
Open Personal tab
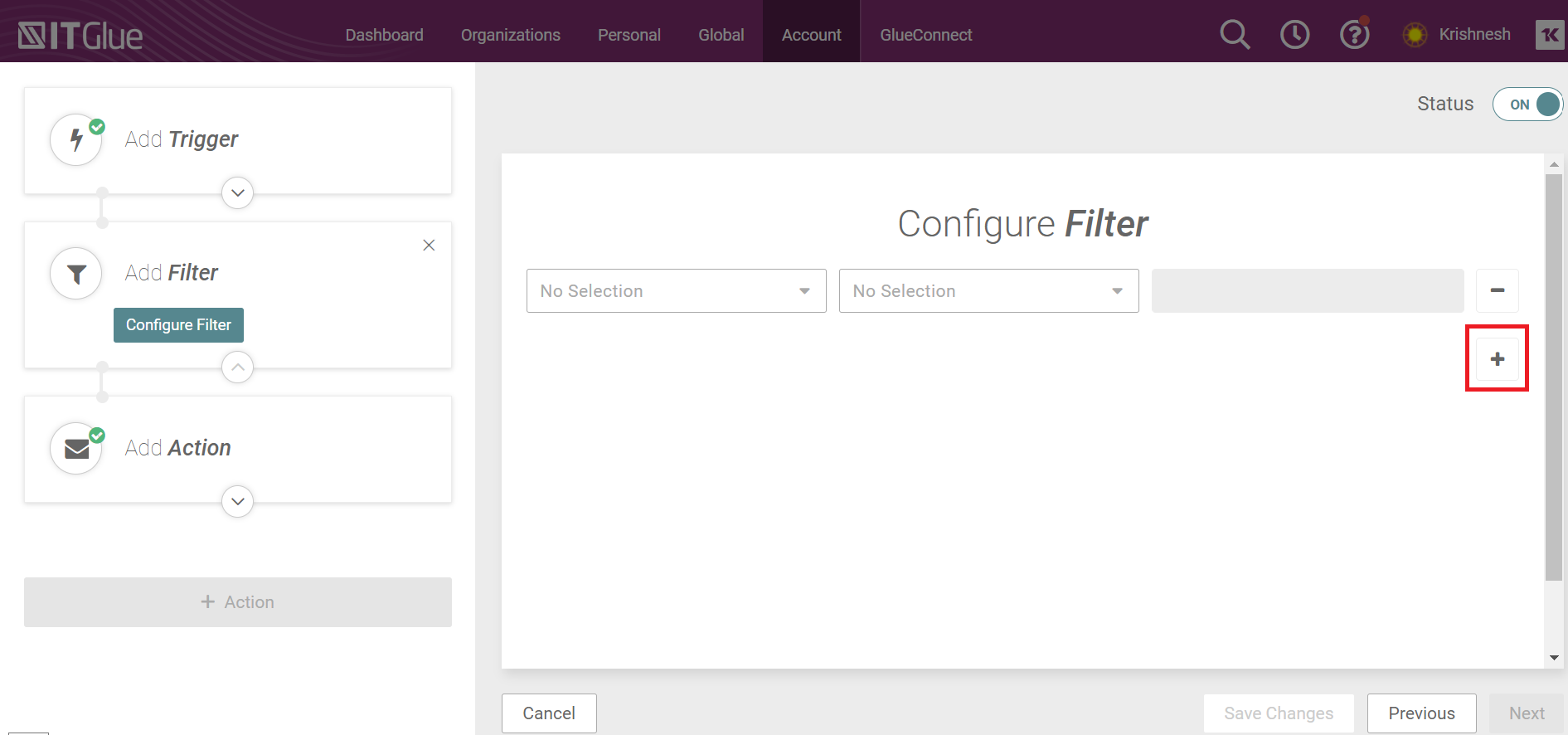pos(629,35)
